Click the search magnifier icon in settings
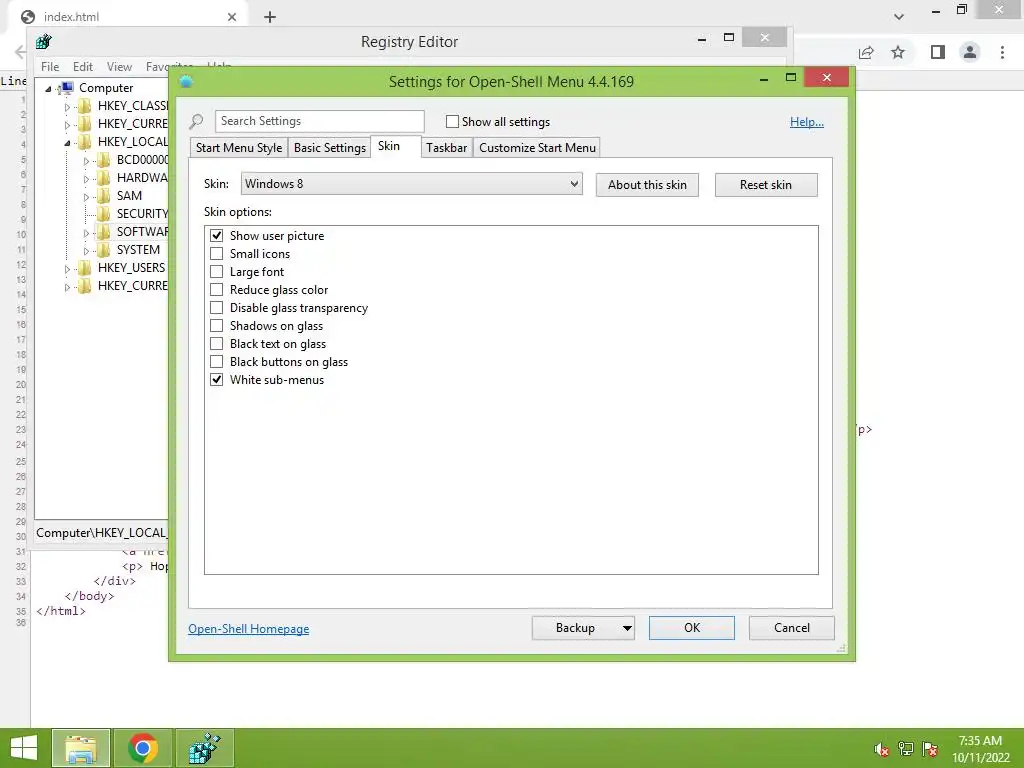Image resolution: width=1024 pixels, height=768 pixels. [x=196, y=121]
